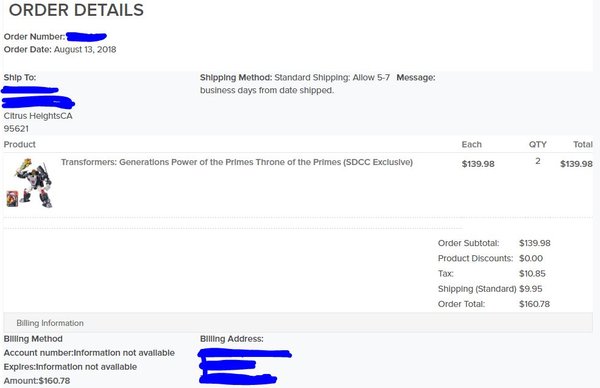The image size is (600, 388).
Task: Select the Shipping Method label
Action: pyautogui.click(x=236, y=77)
